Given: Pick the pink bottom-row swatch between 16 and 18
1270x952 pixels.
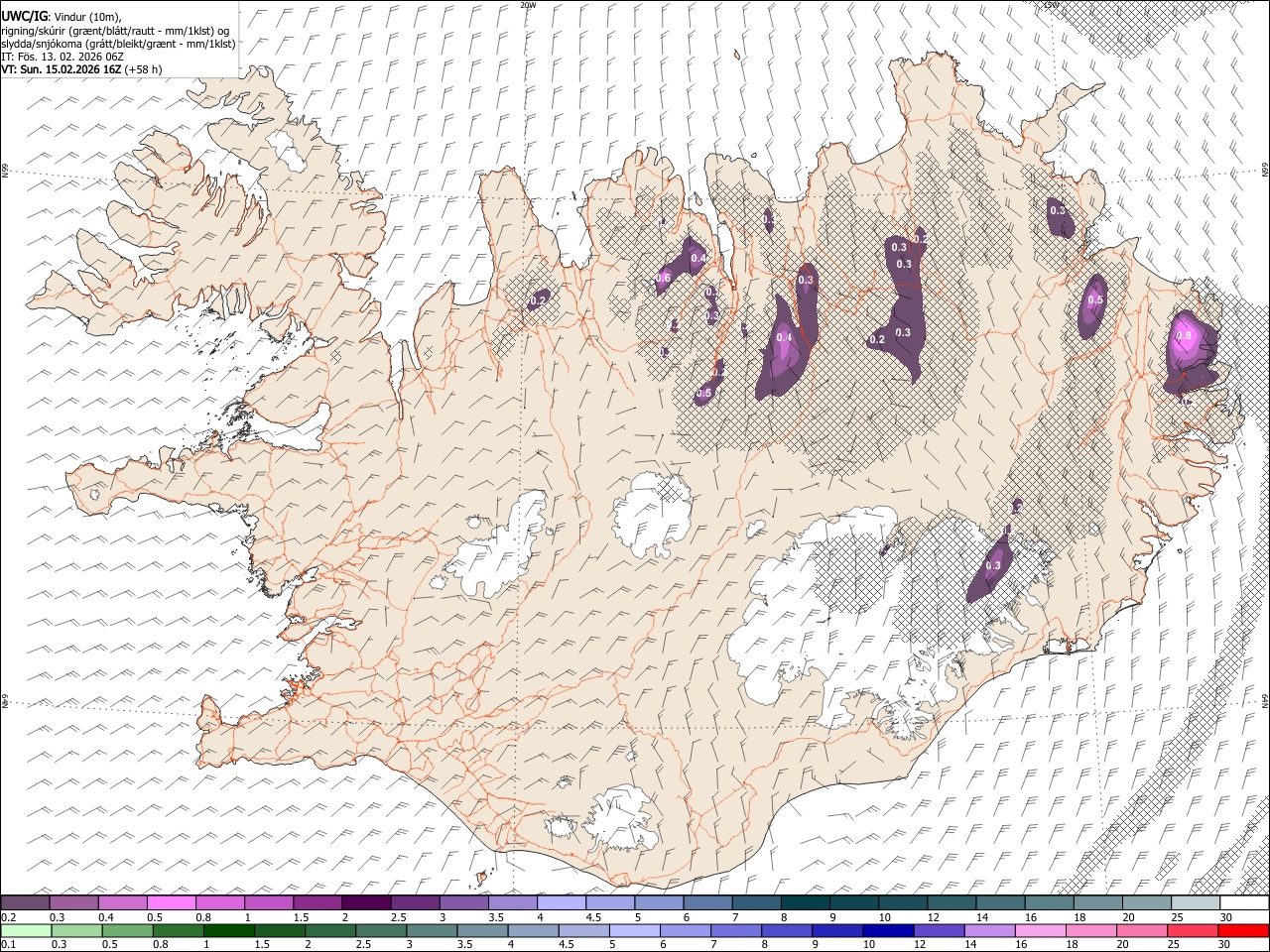Looking at the screenshot, I should [x=1038, y=931].
